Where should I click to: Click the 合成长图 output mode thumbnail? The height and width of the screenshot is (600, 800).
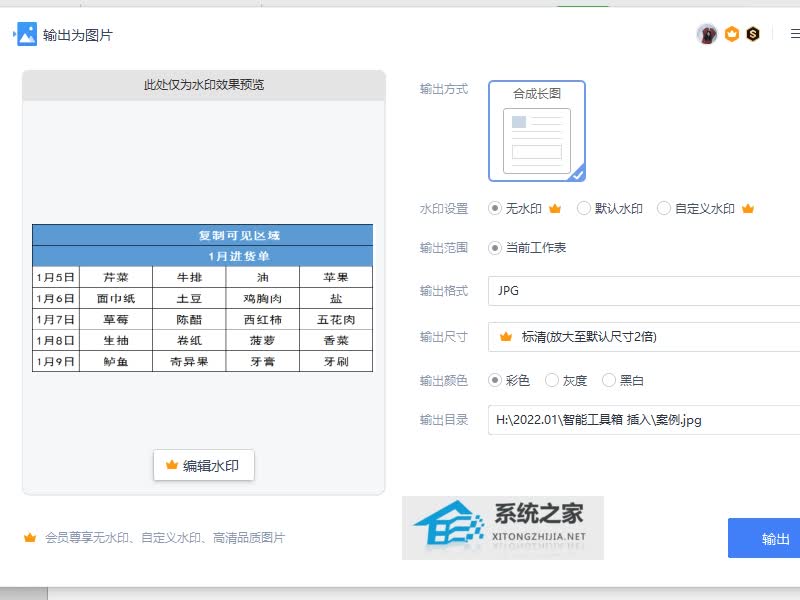click(x=536, y=130)
